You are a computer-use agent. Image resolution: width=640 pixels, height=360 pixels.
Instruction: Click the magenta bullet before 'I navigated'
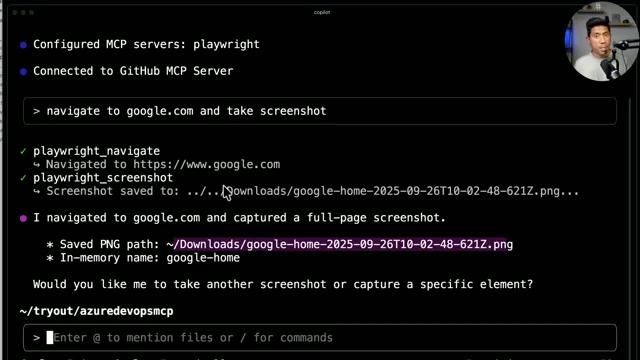23,218
